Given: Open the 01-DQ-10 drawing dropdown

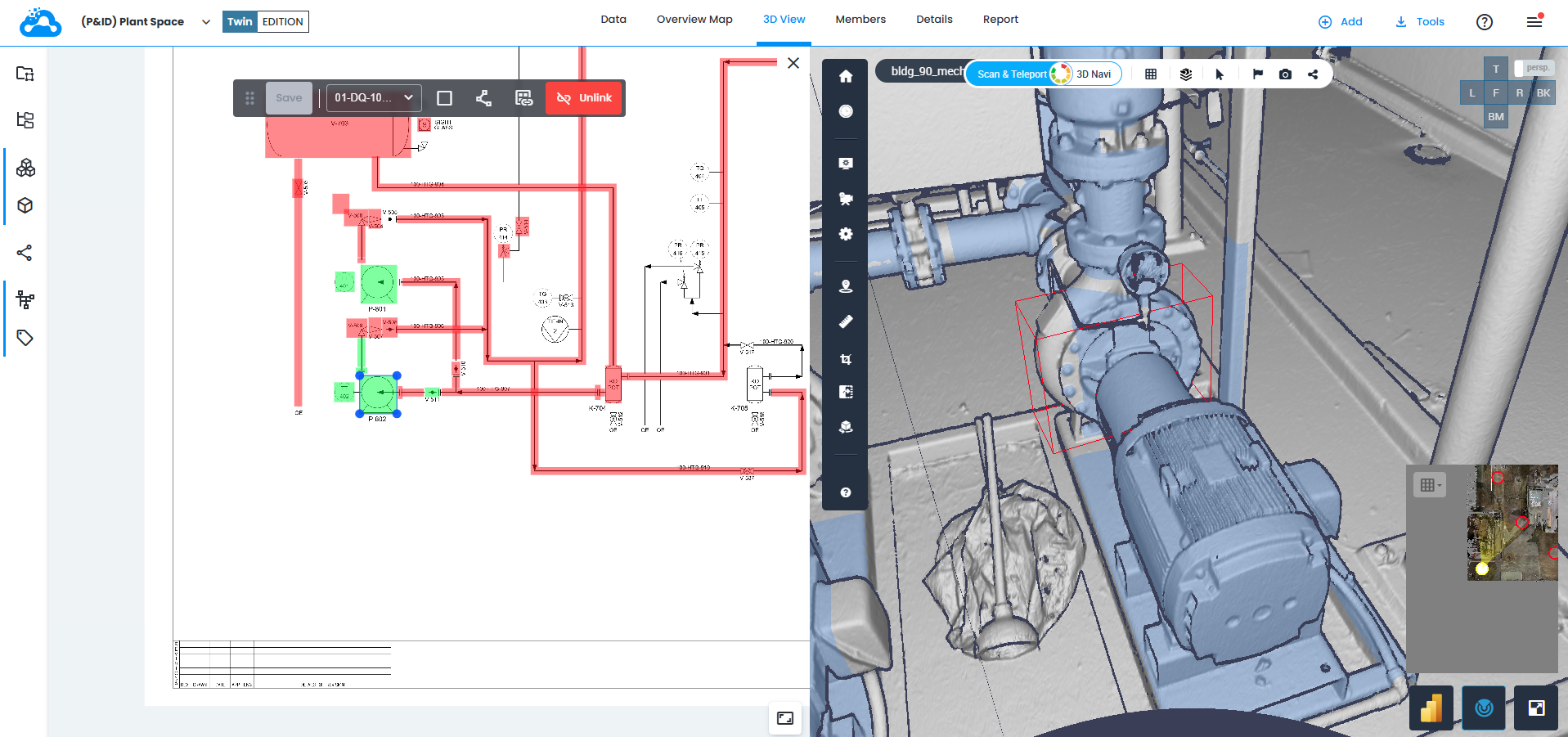Looking at the screenshot, I should point(373,97).
